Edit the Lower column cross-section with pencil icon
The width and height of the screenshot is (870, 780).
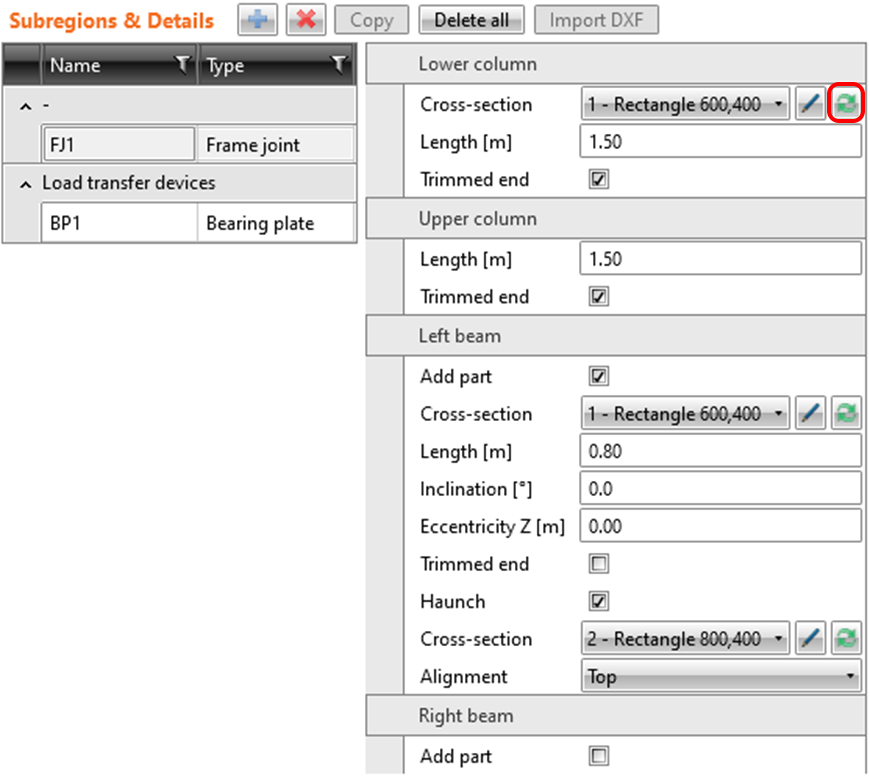pyautogui.click(x=811, y=105)
